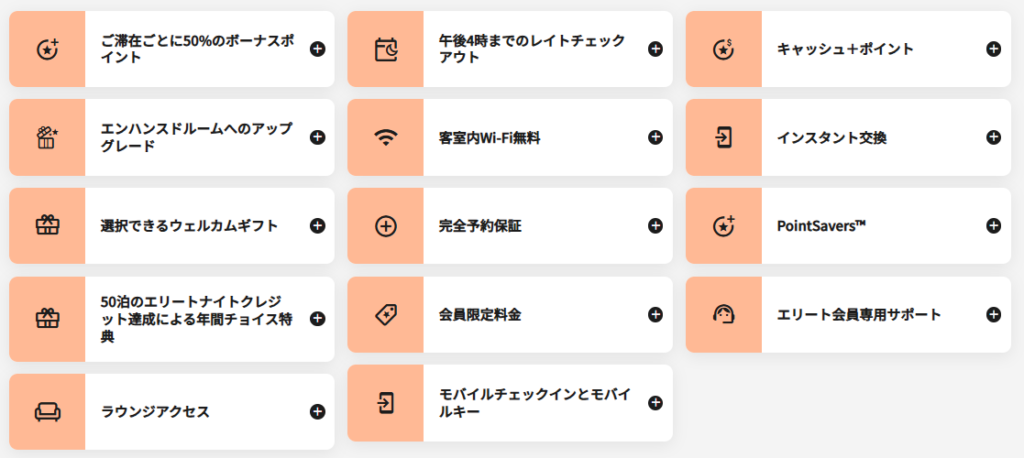The height and width of the screenshot is (458, 1024).
Task: Click the mobile check-in phone icon
Action: tap(385, 402)
